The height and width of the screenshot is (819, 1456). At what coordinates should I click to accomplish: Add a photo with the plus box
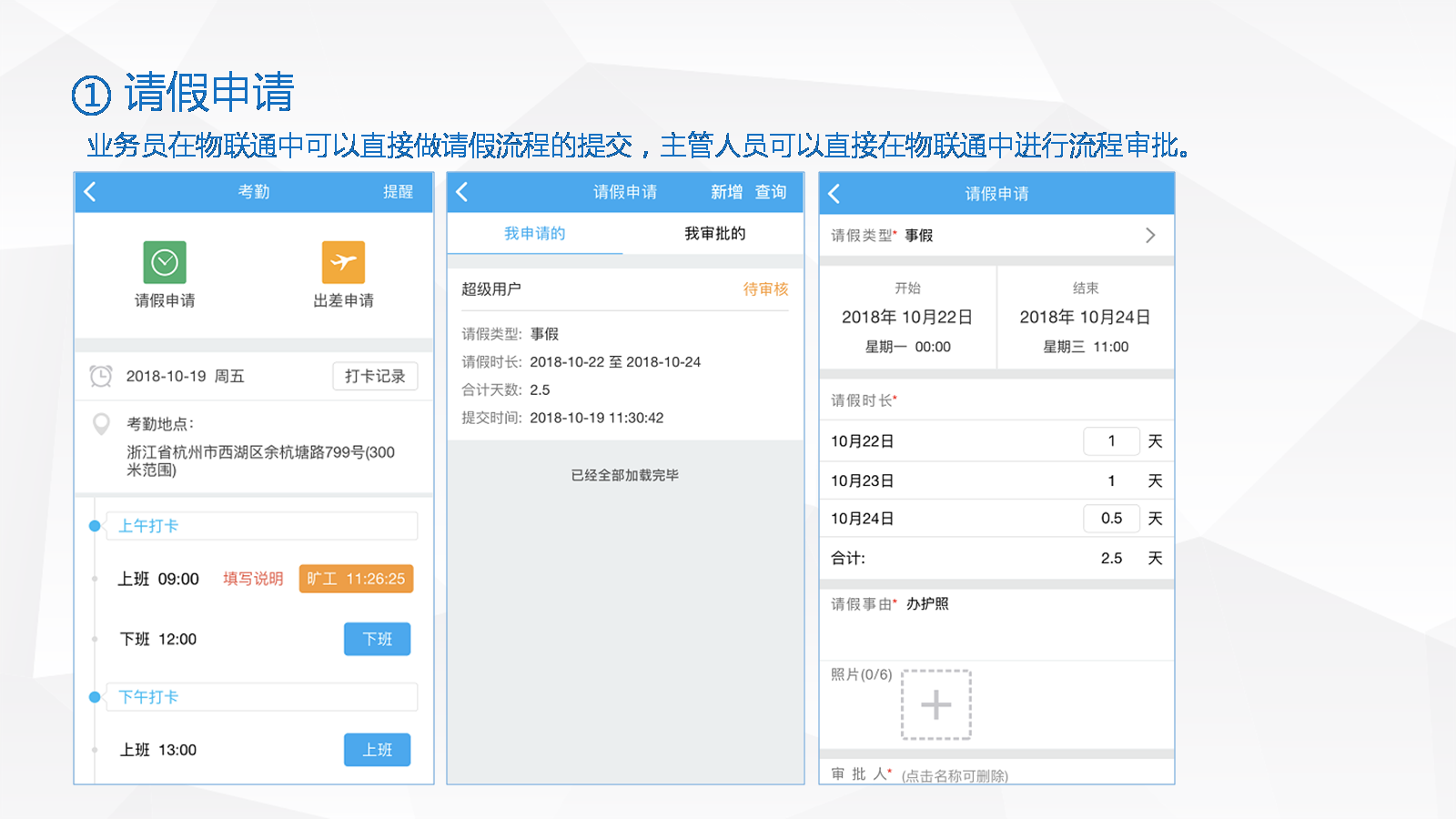[935, 705]
